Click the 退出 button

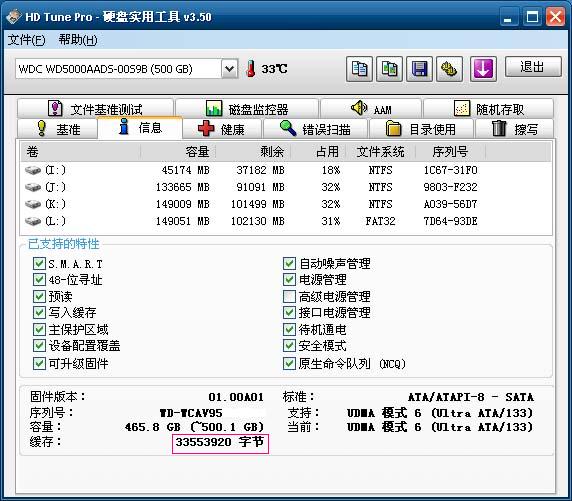[533, 67]
